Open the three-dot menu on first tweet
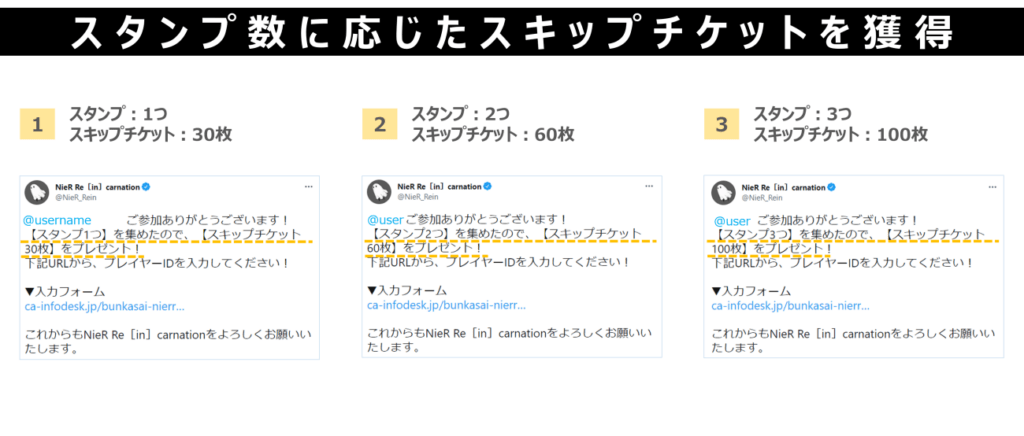Screen dimensions: 1024x436 coord(308,187)
